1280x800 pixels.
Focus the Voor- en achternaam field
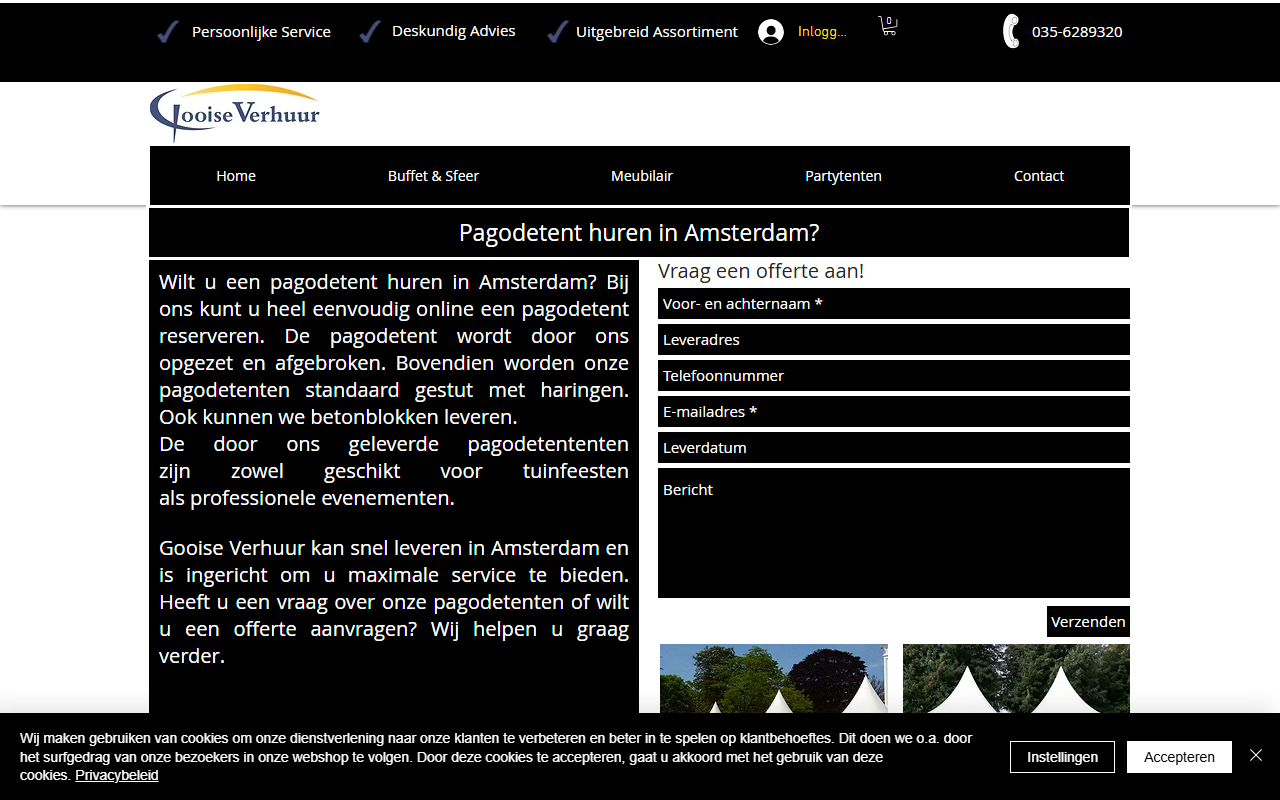pyautogui.click(x=894, y=304)
